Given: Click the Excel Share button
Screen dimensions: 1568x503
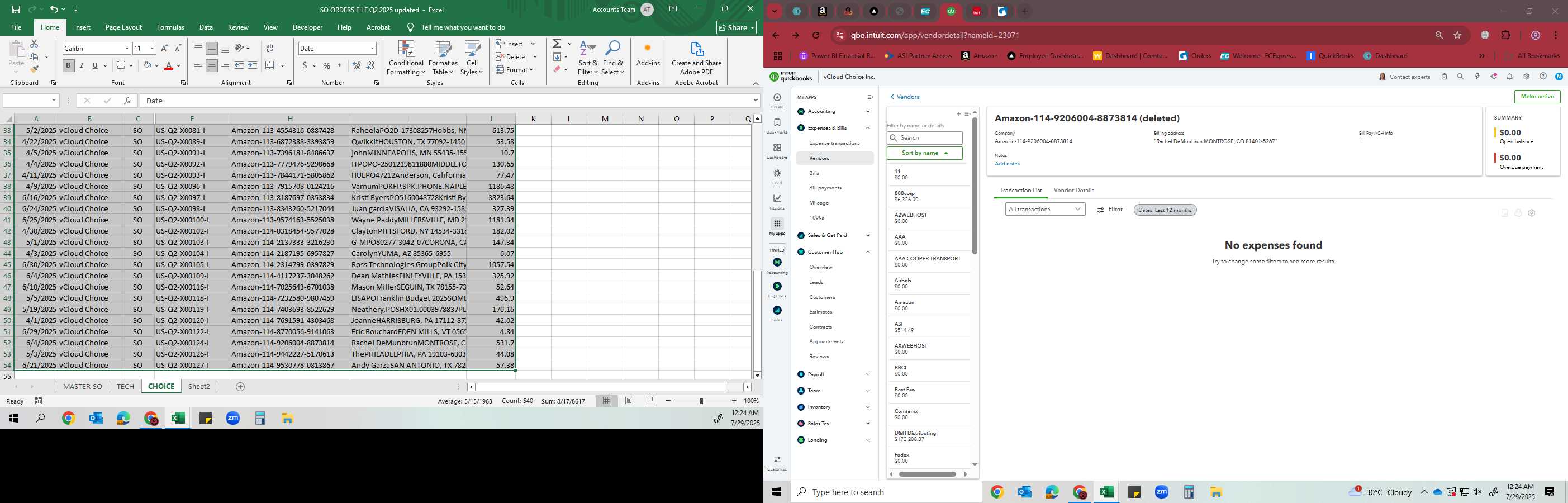Looking at the screenshot, I should coord(737,27).
